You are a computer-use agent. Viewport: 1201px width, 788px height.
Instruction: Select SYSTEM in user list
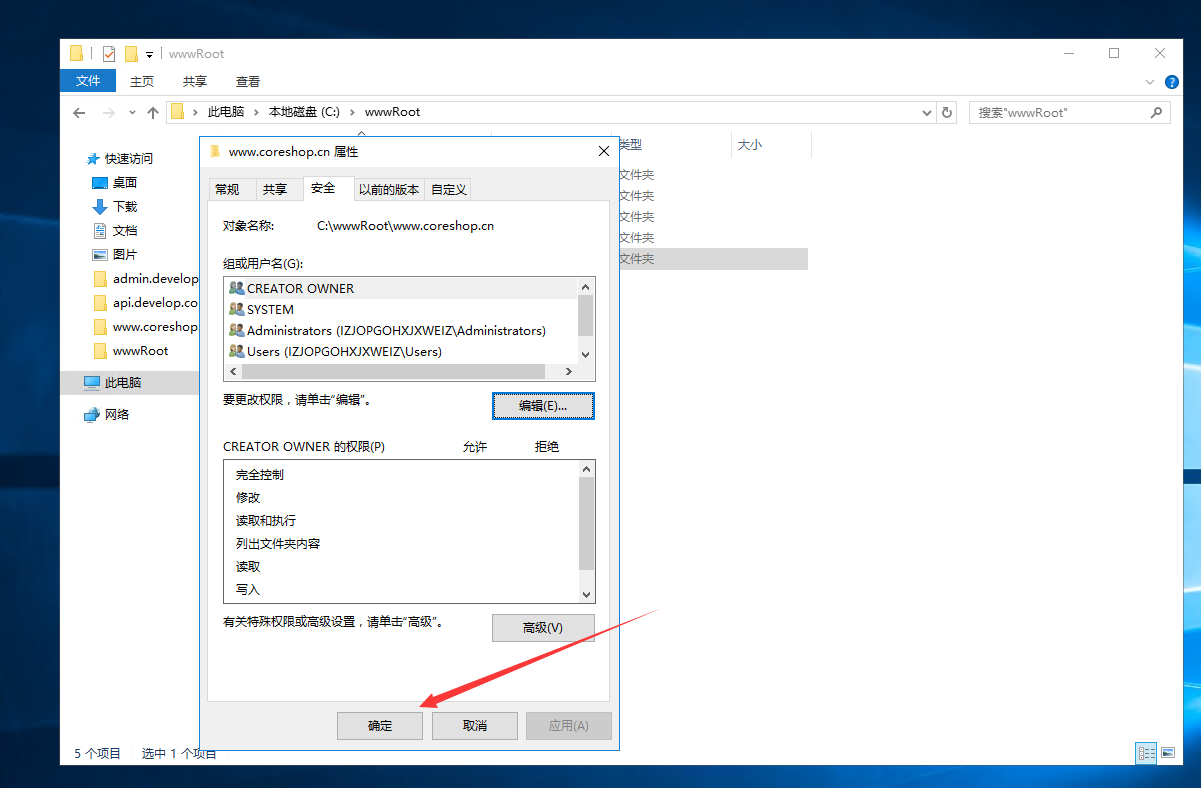(270, 310)
